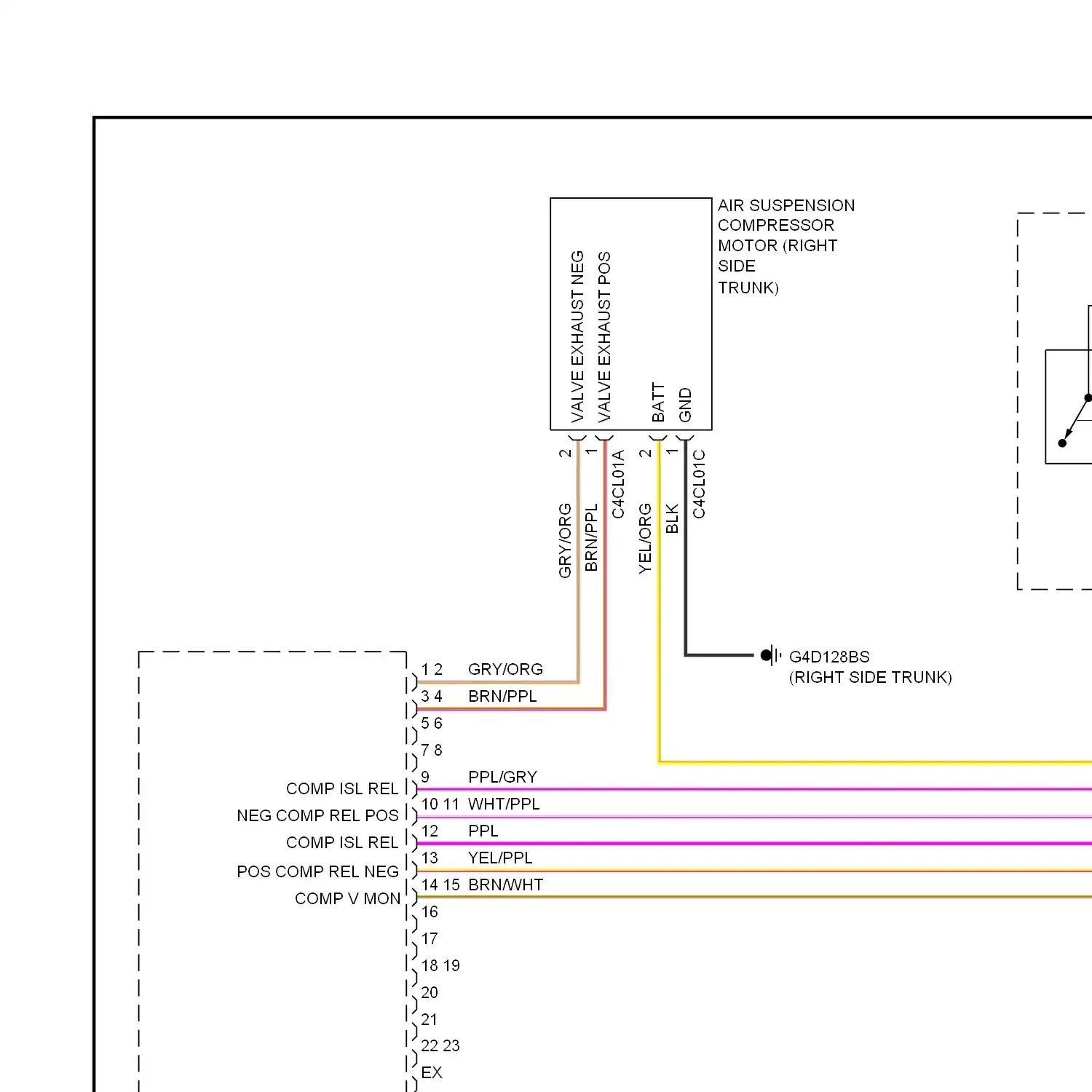Click the GND terminal label
The image size is (1092, 1092).
[x=685, y=405]
